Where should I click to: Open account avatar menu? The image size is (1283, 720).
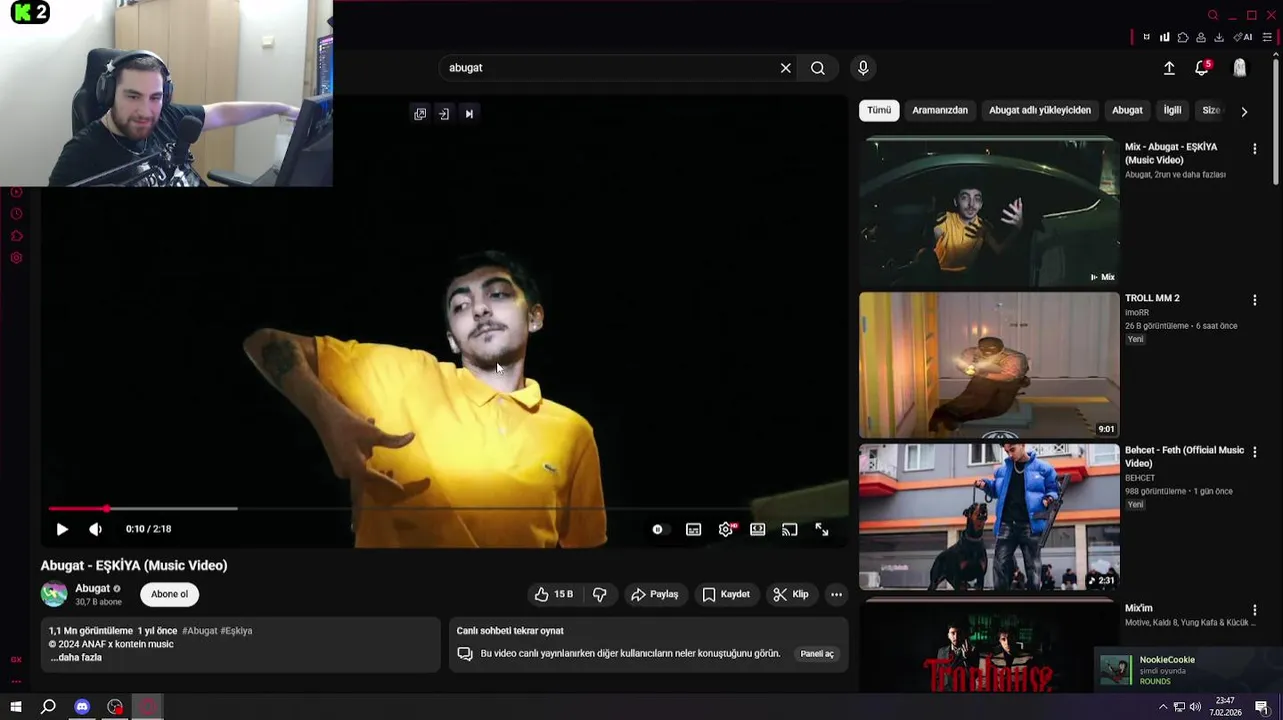pos(1240,68)
